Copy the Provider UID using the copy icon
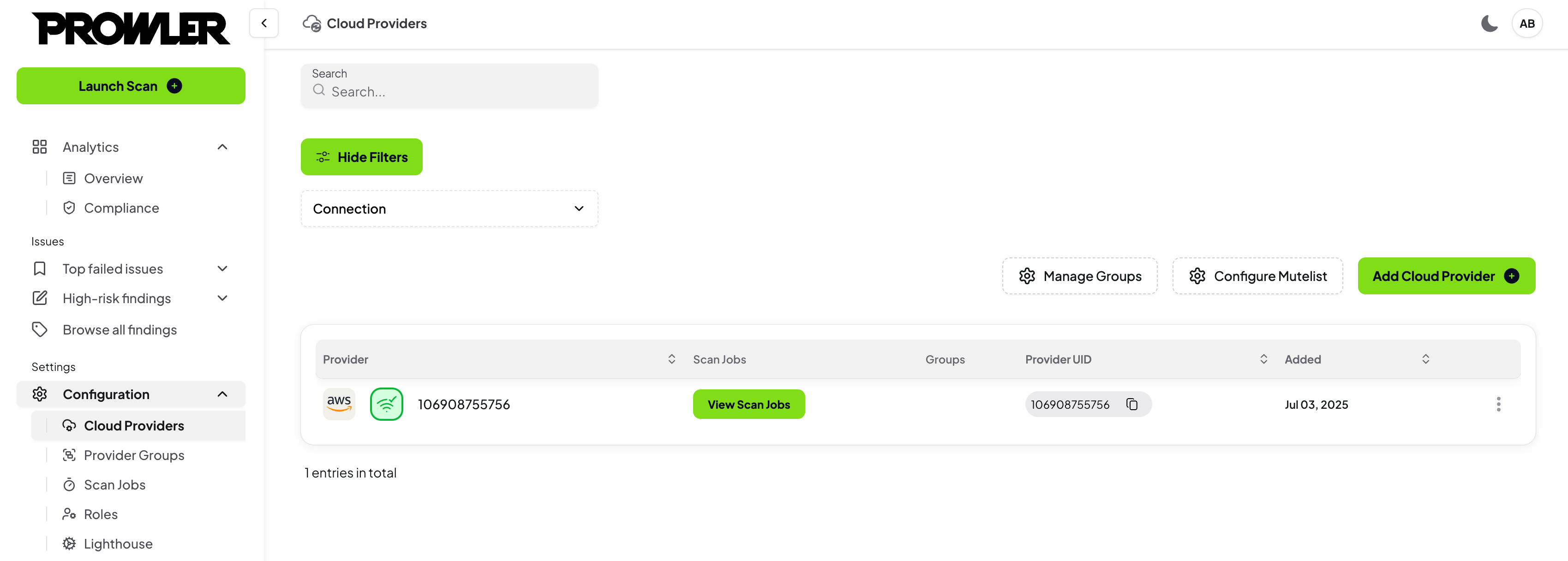Screen dimensions: 1568x561 tap(1131, 404)
